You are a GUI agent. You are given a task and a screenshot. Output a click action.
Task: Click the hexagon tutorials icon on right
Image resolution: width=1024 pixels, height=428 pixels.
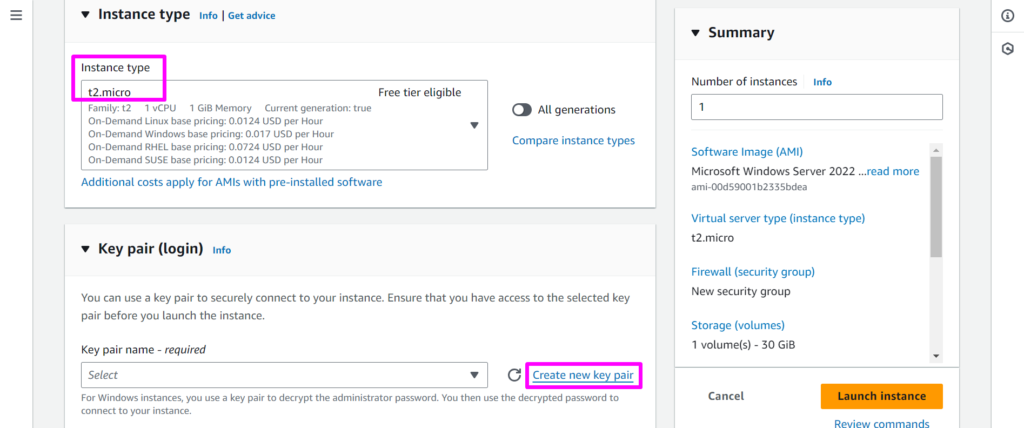pyautogui.click(x=1007, y=49)
